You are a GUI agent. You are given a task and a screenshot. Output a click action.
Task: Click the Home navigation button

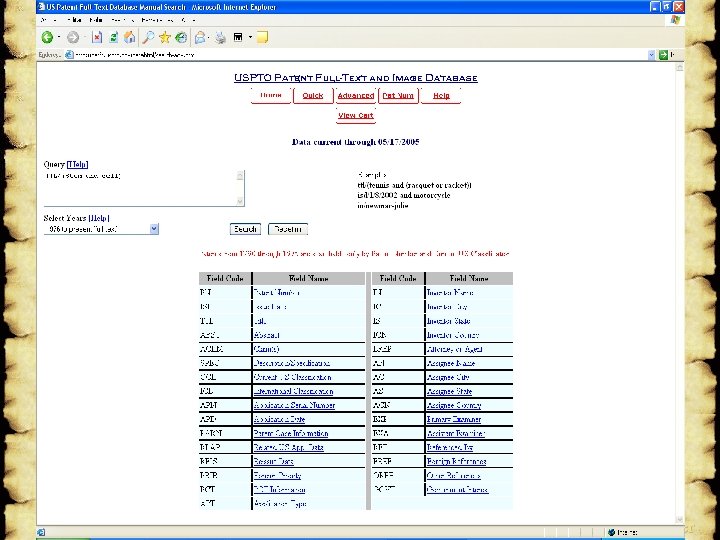[271, 96]
